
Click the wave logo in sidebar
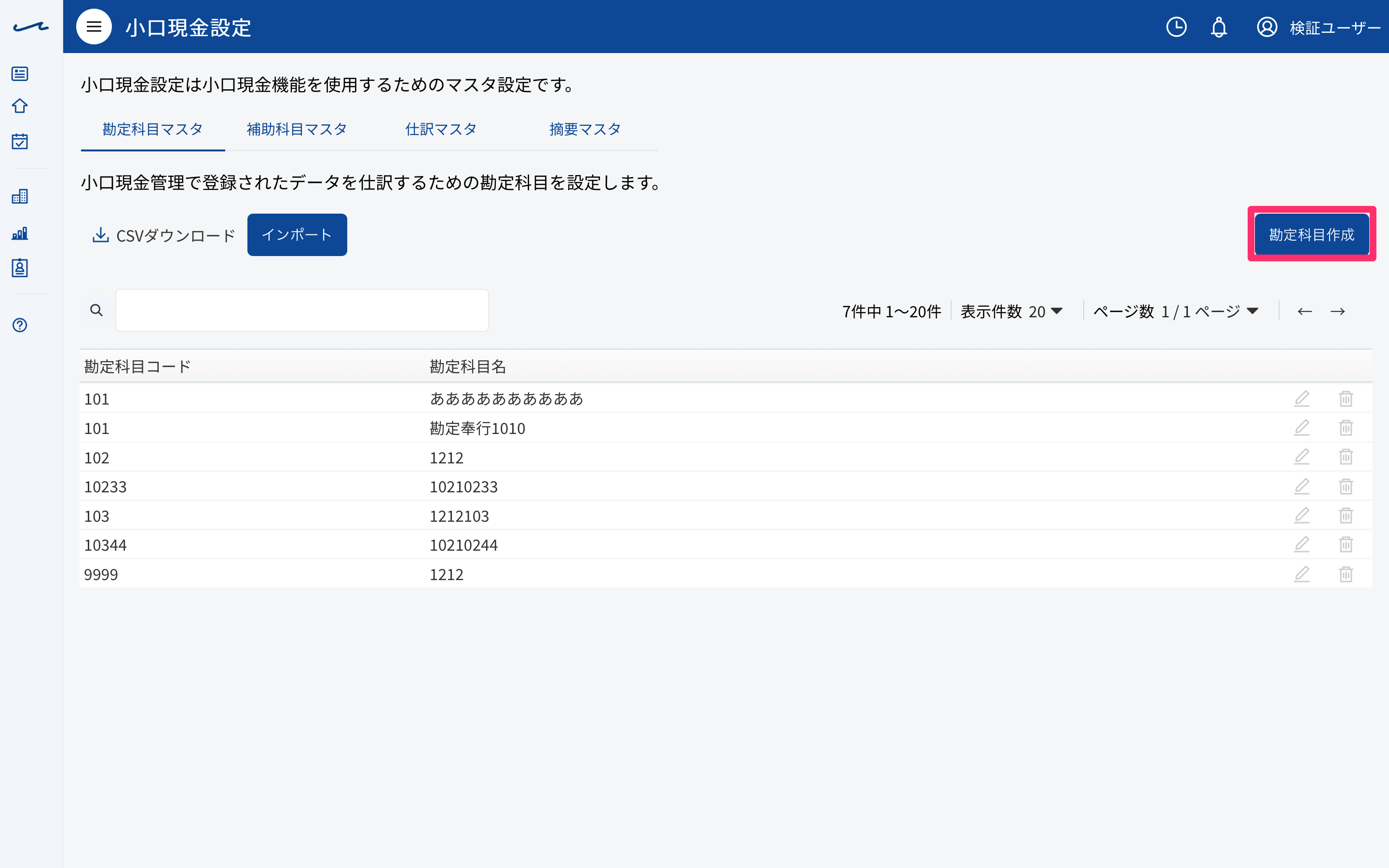(31, 27)
